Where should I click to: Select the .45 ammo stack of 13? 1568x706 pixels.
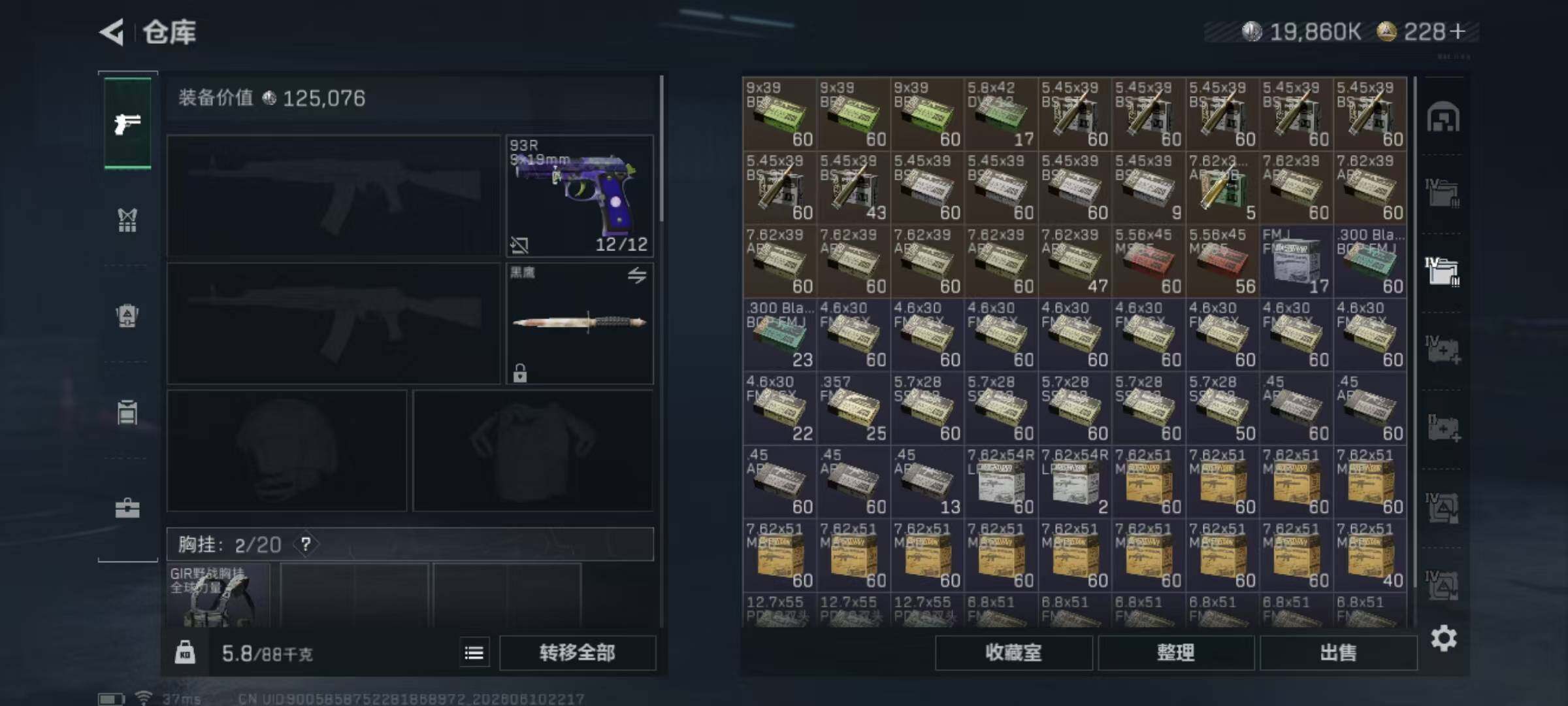click(x=927, y=482)
